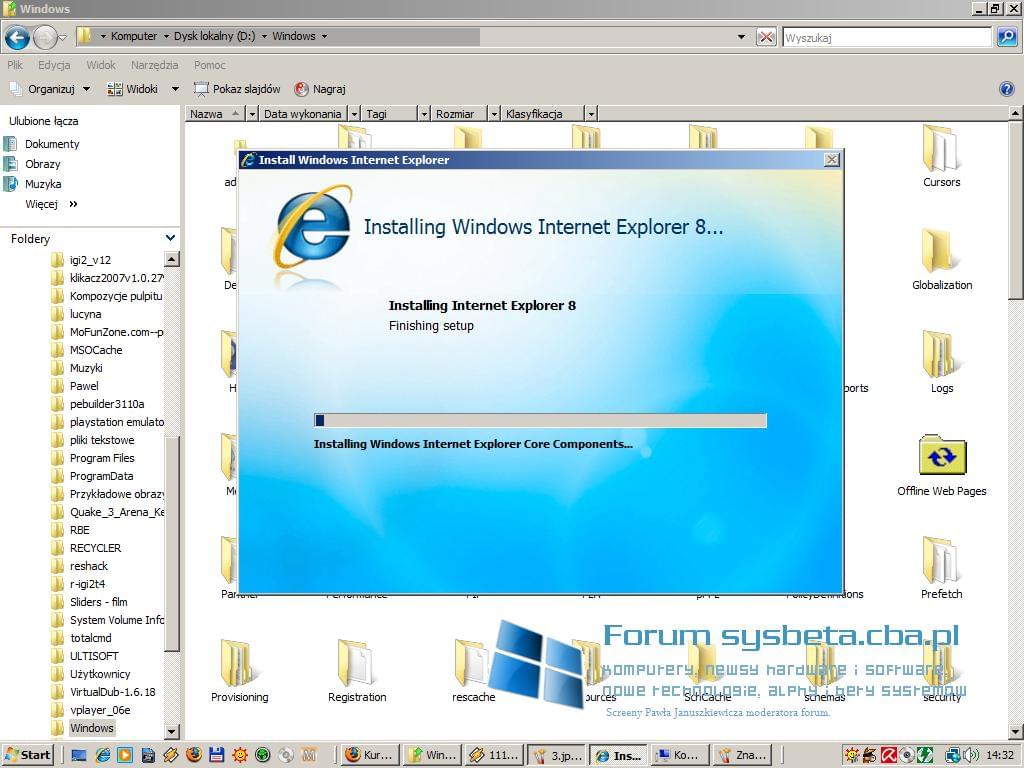Open Klasyfikacja column filter dropdown

tap(591, 114)
